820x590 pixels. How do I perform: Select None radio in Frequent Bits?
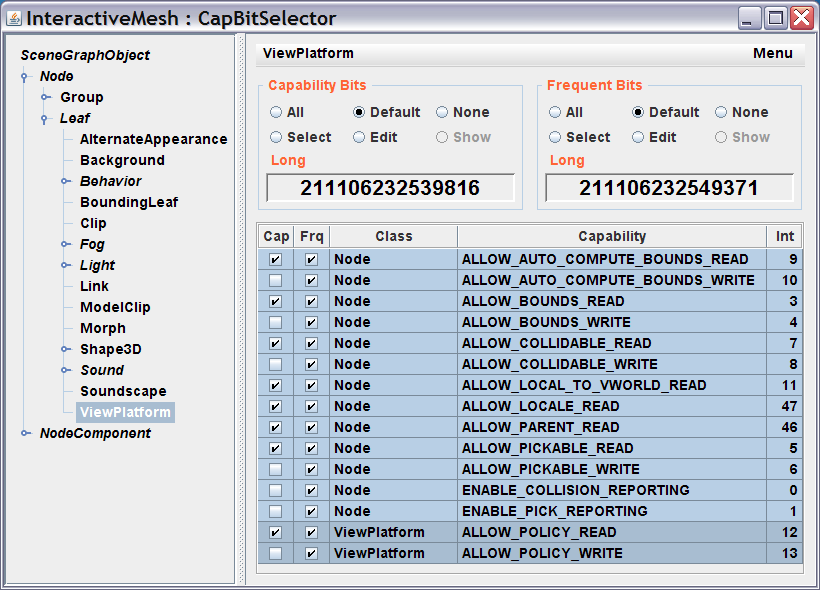[721, 113]
